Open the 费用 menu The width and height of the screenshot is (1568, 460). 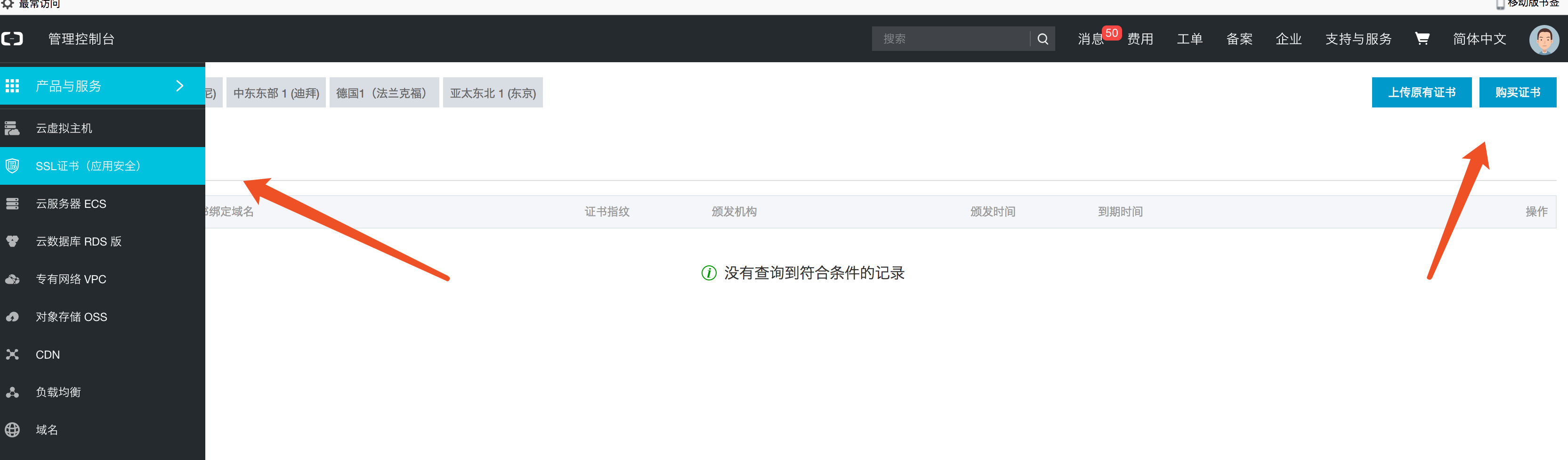click(1140, 39)
